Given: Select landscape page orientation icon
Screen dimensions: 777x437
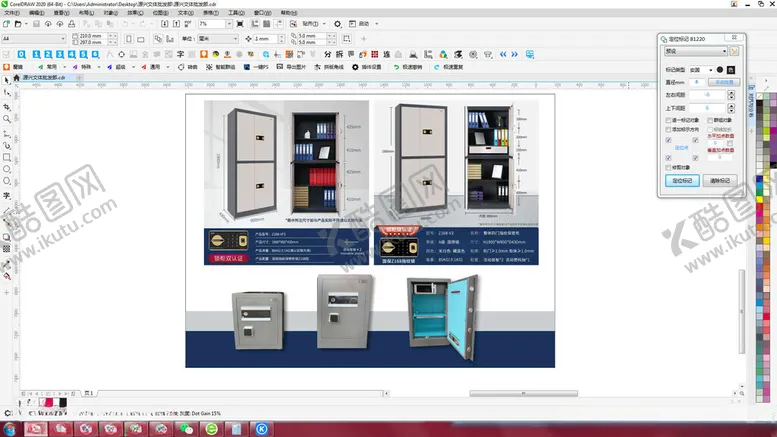Looking at the screenshot, I should tap(141, 39).
